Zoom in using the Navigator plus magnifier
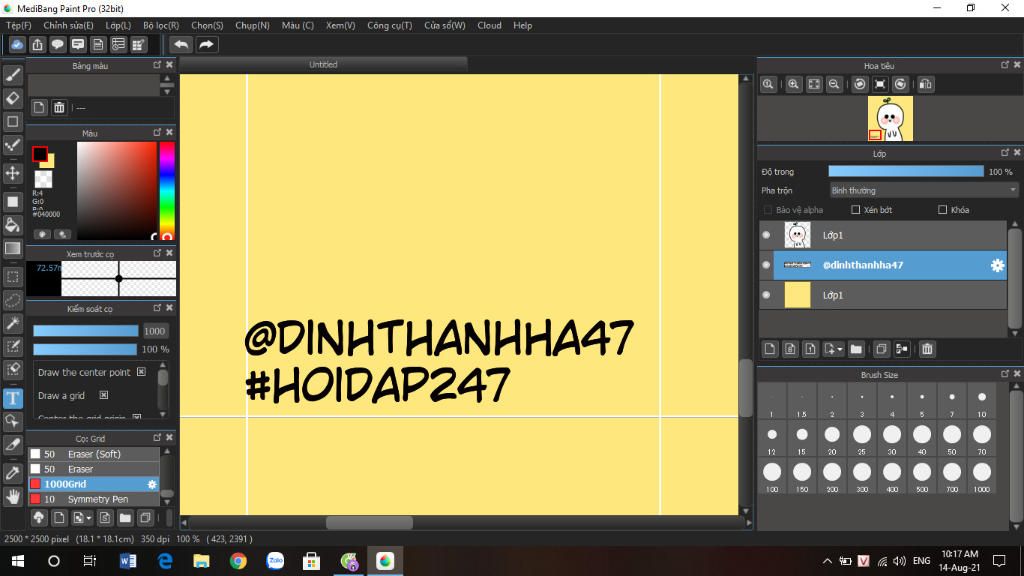This screenshot has height=576, width=1024. click(x=793, y=84)
